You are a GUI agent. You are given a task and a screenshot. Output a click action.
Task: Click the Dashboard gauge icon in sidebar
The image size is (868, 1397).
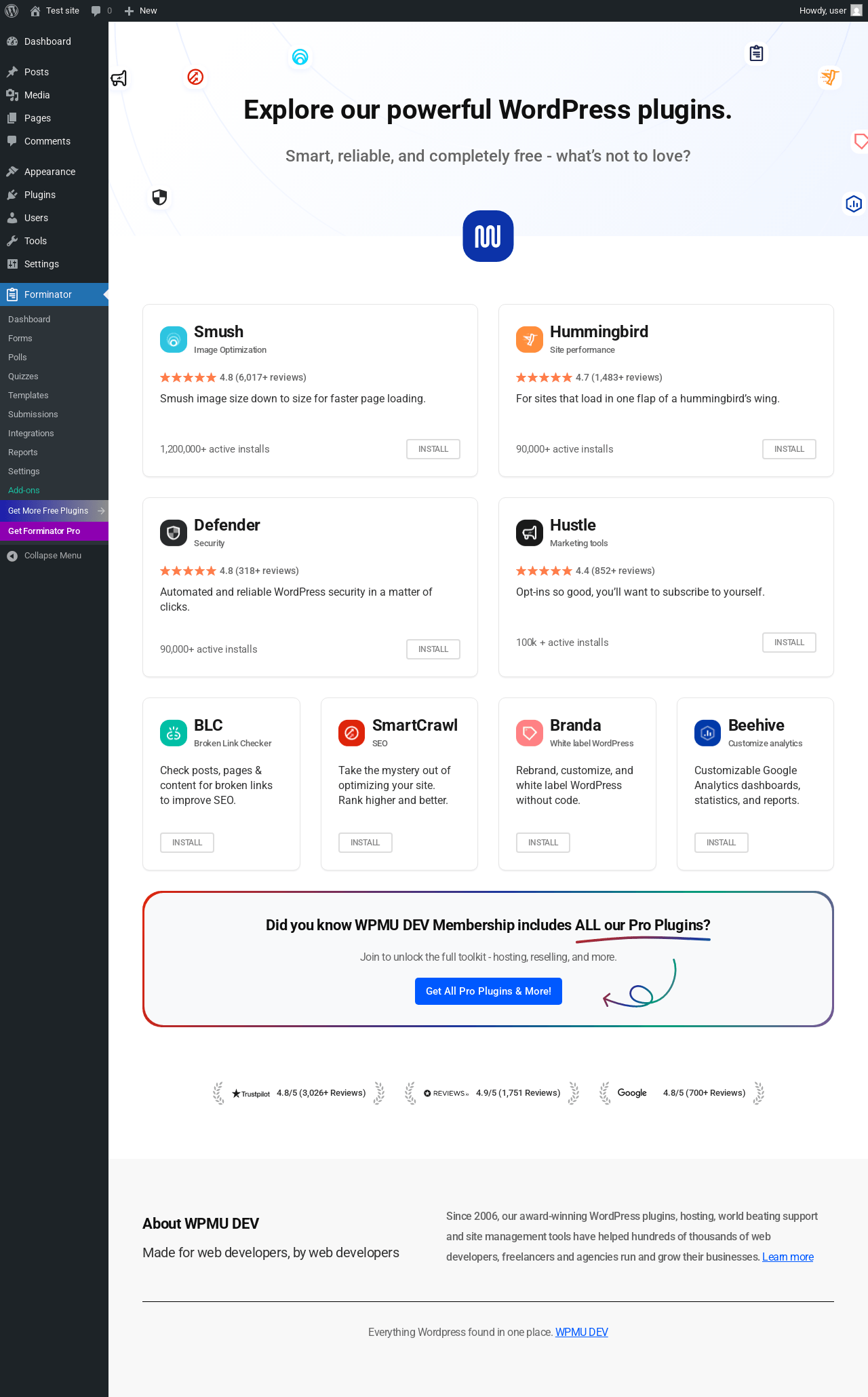point(12,41)
